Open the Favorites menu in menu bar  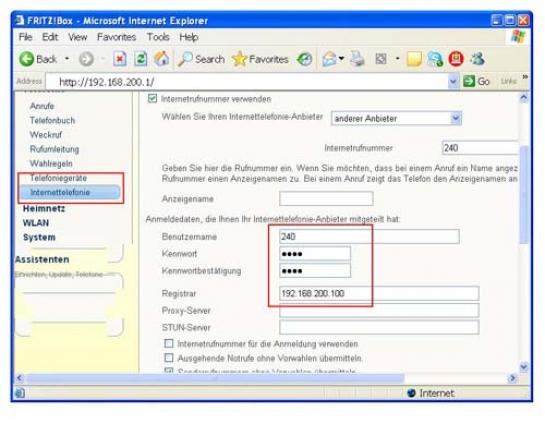pyautogui.click(x=116, y=37)
